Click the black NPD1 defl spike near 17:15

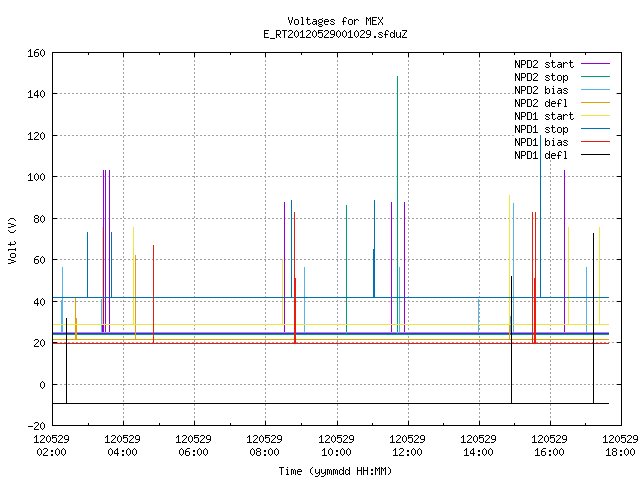(x=593, y=318)
